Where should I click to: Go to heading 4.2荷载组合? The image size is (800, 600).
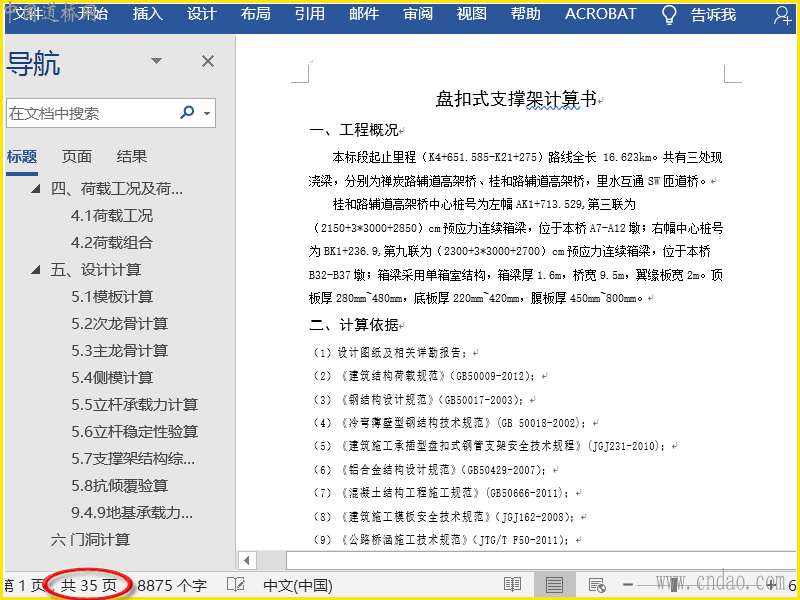112,243
